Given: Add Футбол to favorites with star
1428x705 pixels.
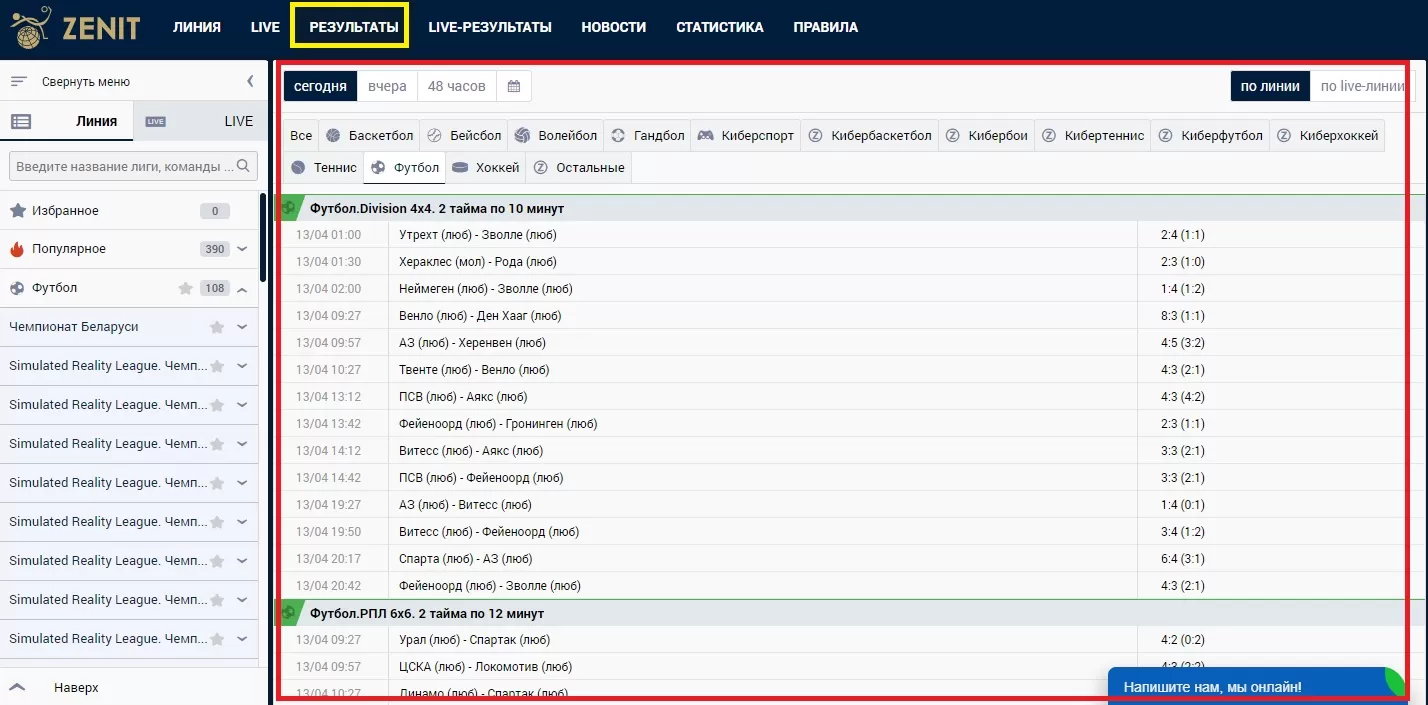Looking at the screenshot, I should [185, 288].
